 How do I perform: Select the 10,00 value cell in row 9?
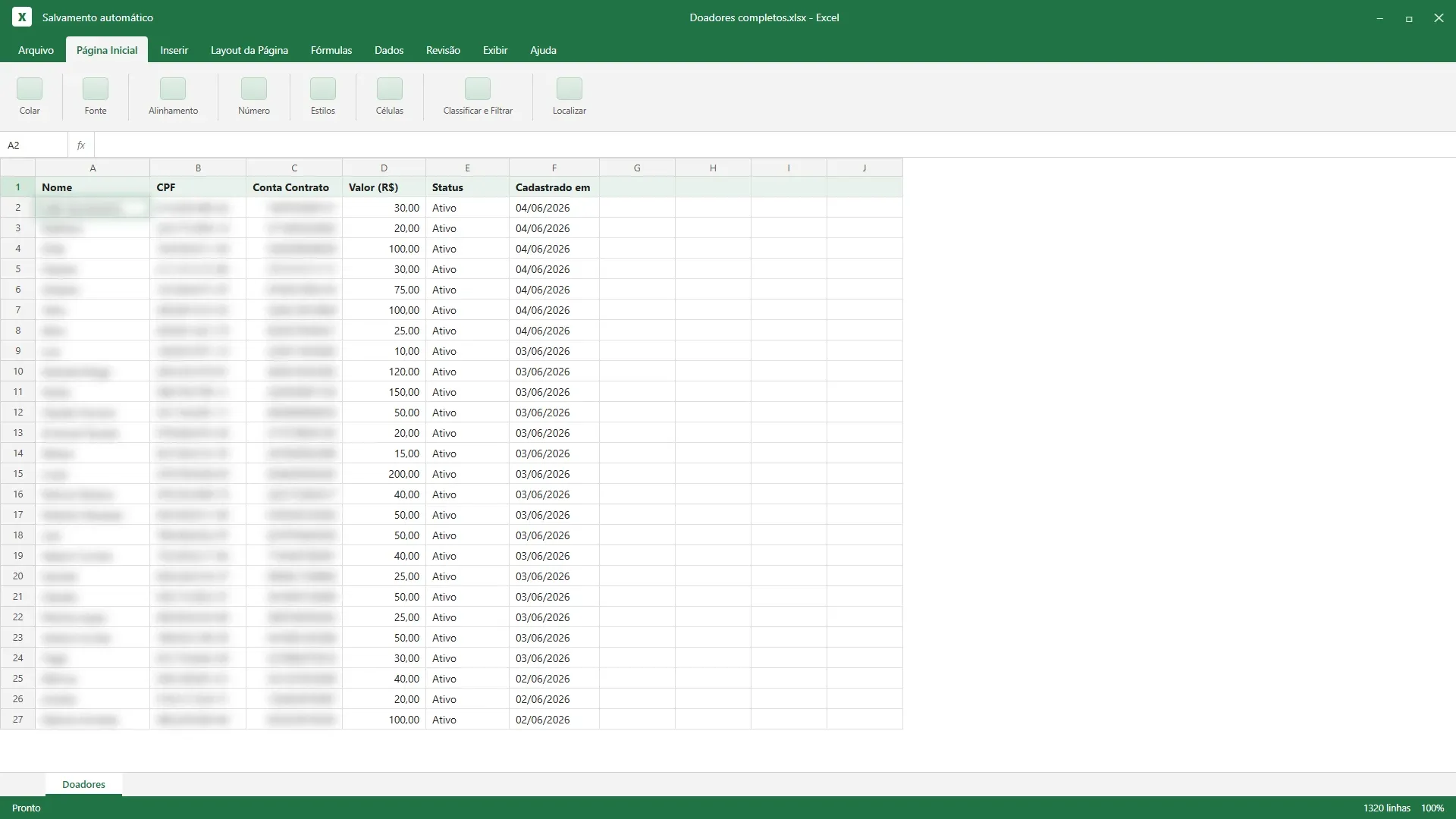click(384, 351)
